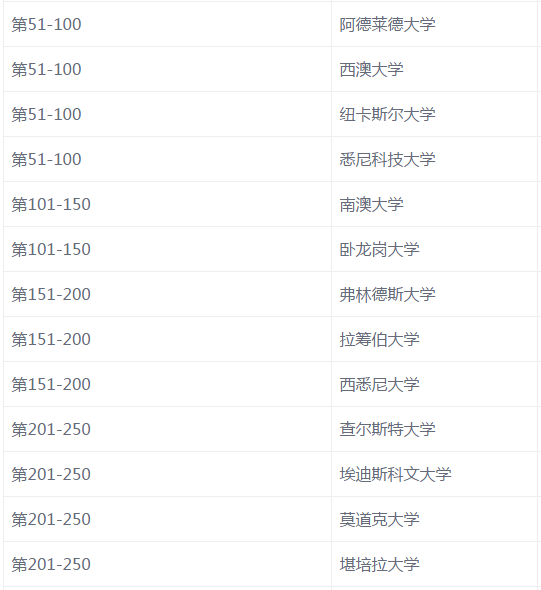
Task: Click rank 第101-150 beside 卧龙岗大学
Action: (x=51, y=249)
